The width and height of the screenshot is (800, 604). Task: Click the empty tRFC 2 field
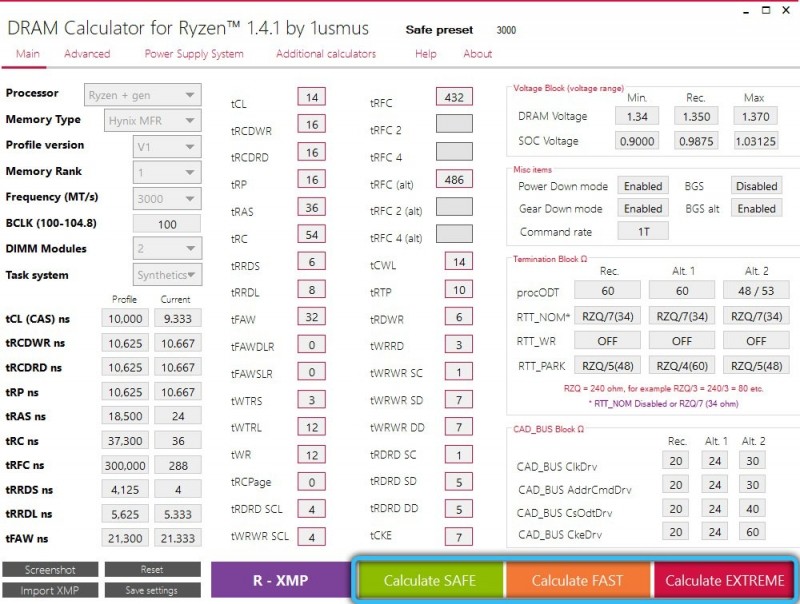(x=454, y=123)
